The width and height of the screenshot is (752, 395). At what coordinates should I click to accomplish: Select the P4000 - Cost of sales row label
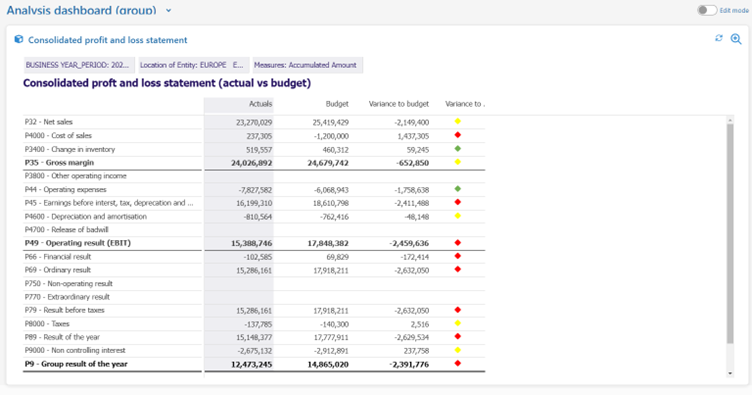(58, 136)
